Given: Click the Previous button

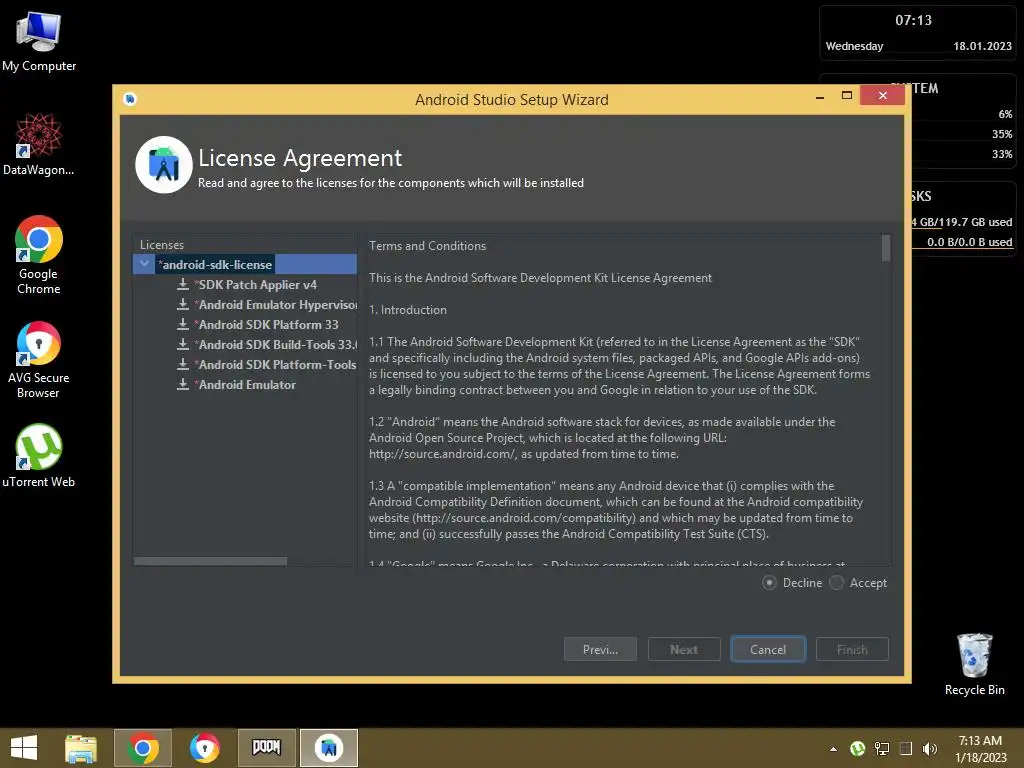Looking at the screenshot, I should pos(600,649).
